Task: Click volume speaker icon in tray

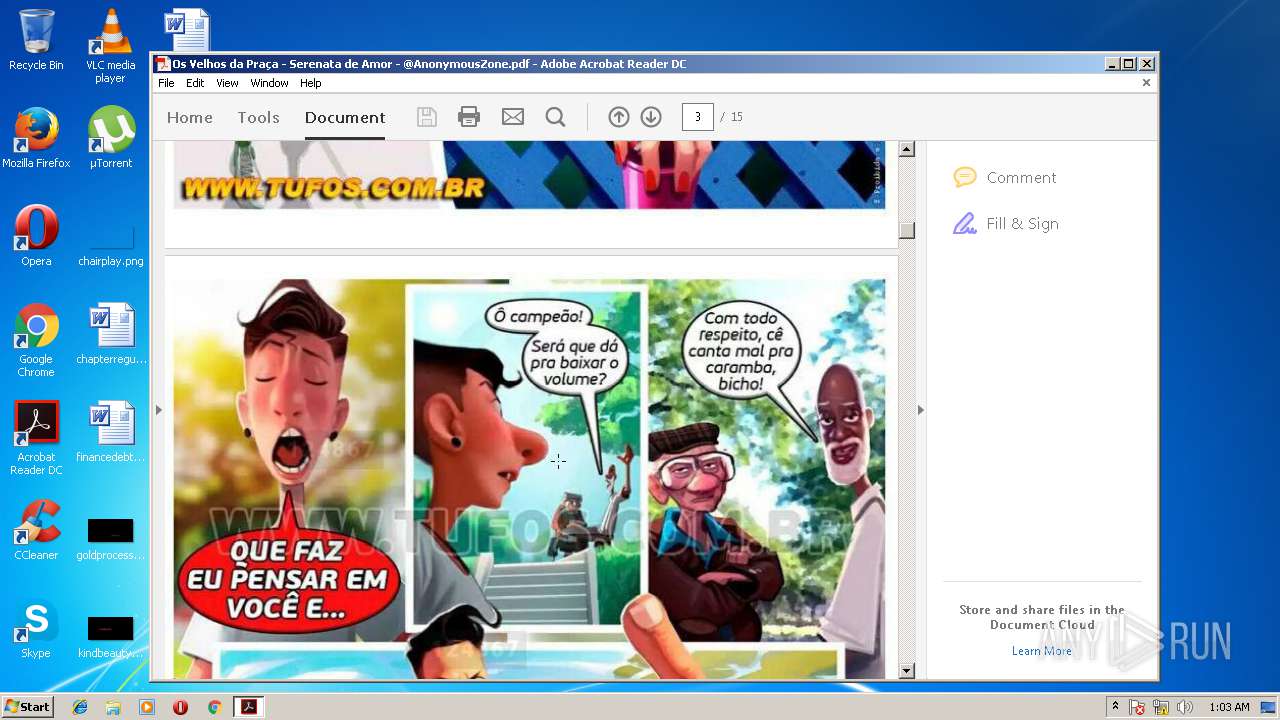Action: [x=1185, y=707]
